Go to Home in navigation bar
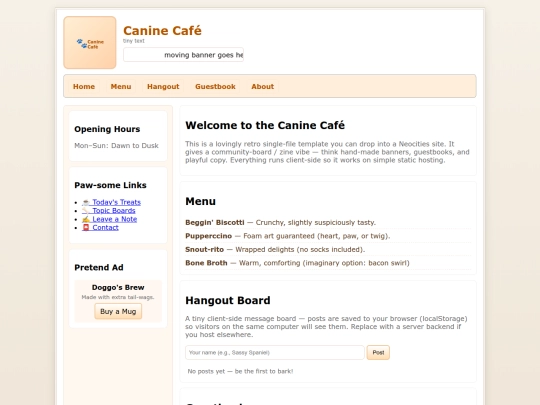This screenshot has height=405, width=540. click(x=84, y=86)
